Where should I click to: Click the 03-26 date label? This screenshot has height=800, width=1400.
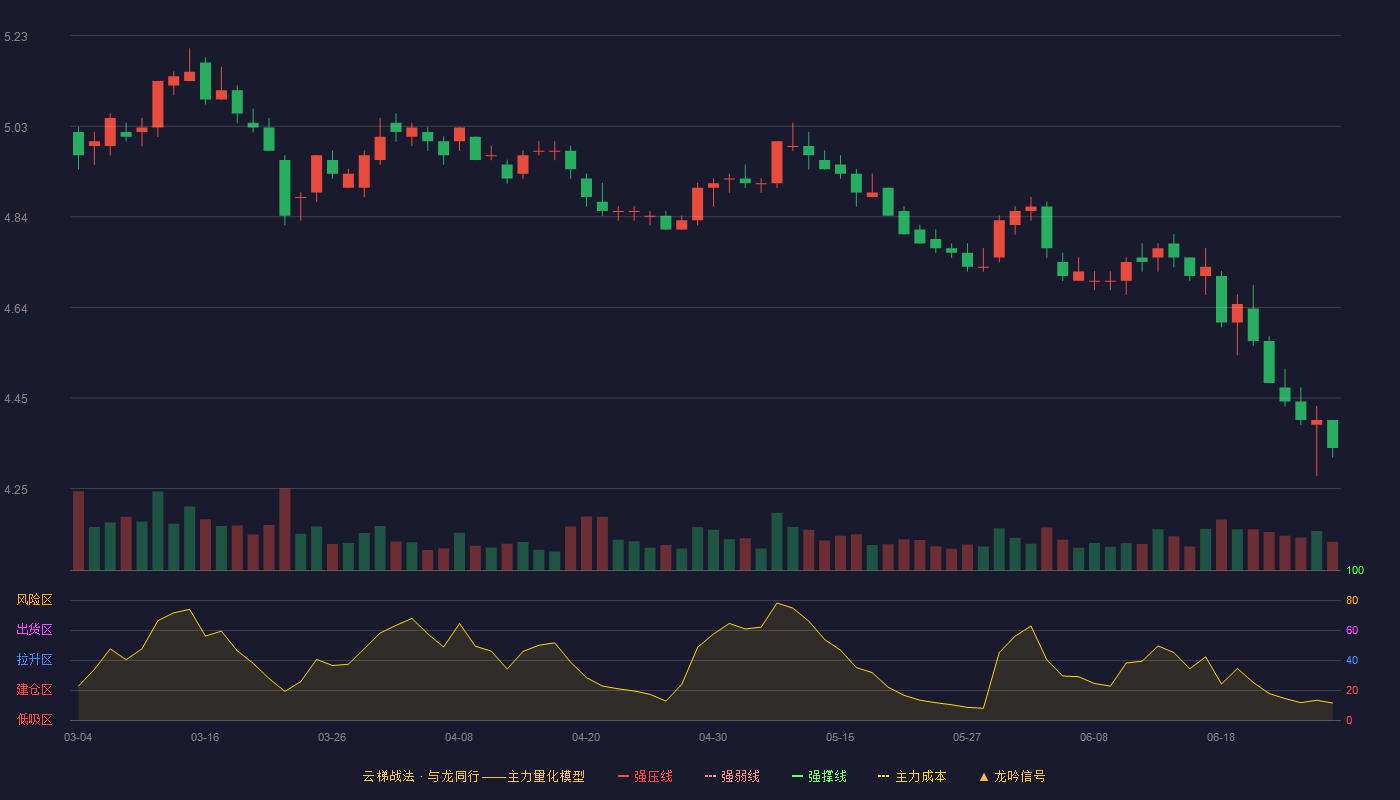(332, 737)
